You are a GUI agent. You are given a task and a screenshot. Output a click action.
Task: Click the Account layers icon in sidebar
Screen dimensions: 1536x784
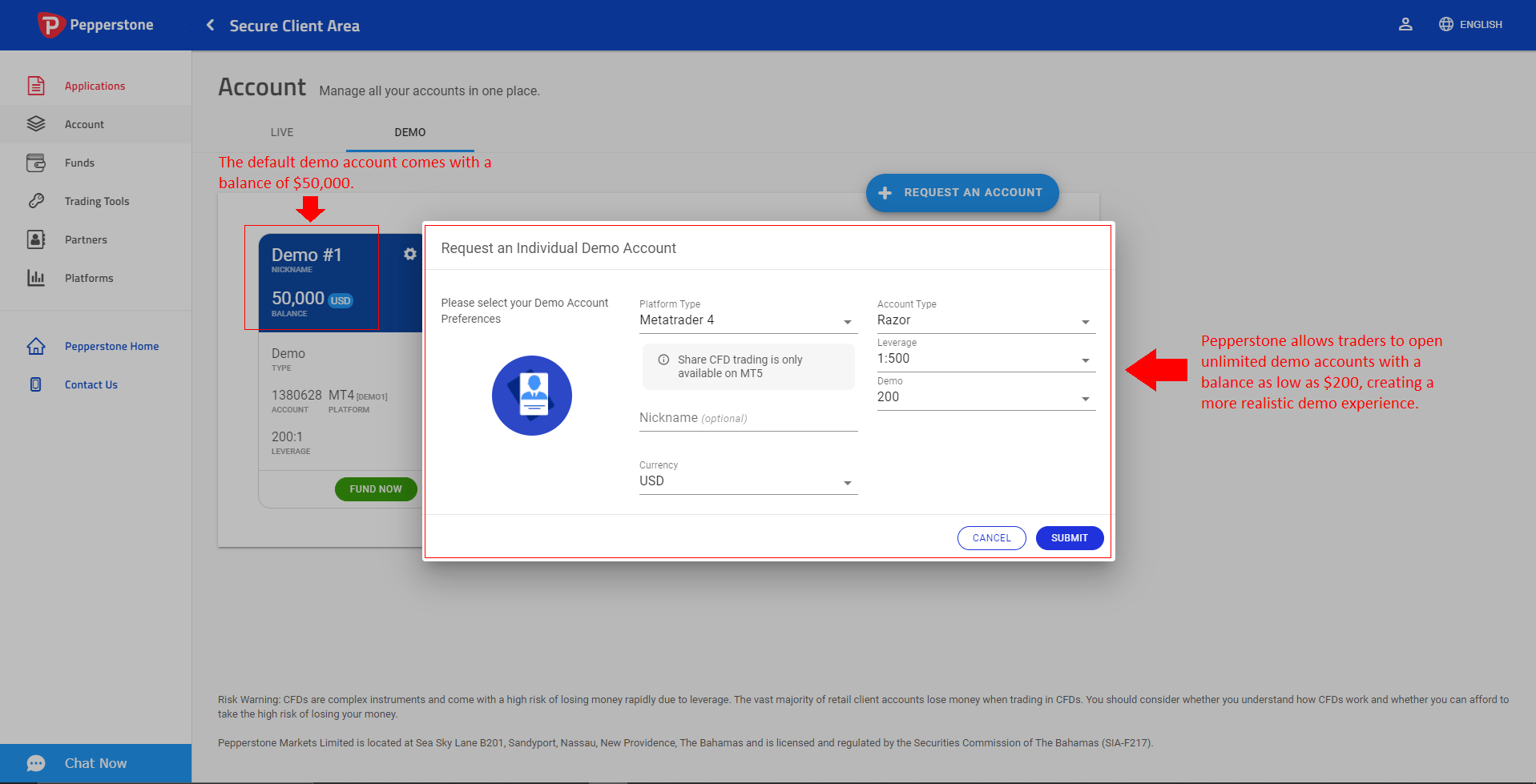pos(36,124)
